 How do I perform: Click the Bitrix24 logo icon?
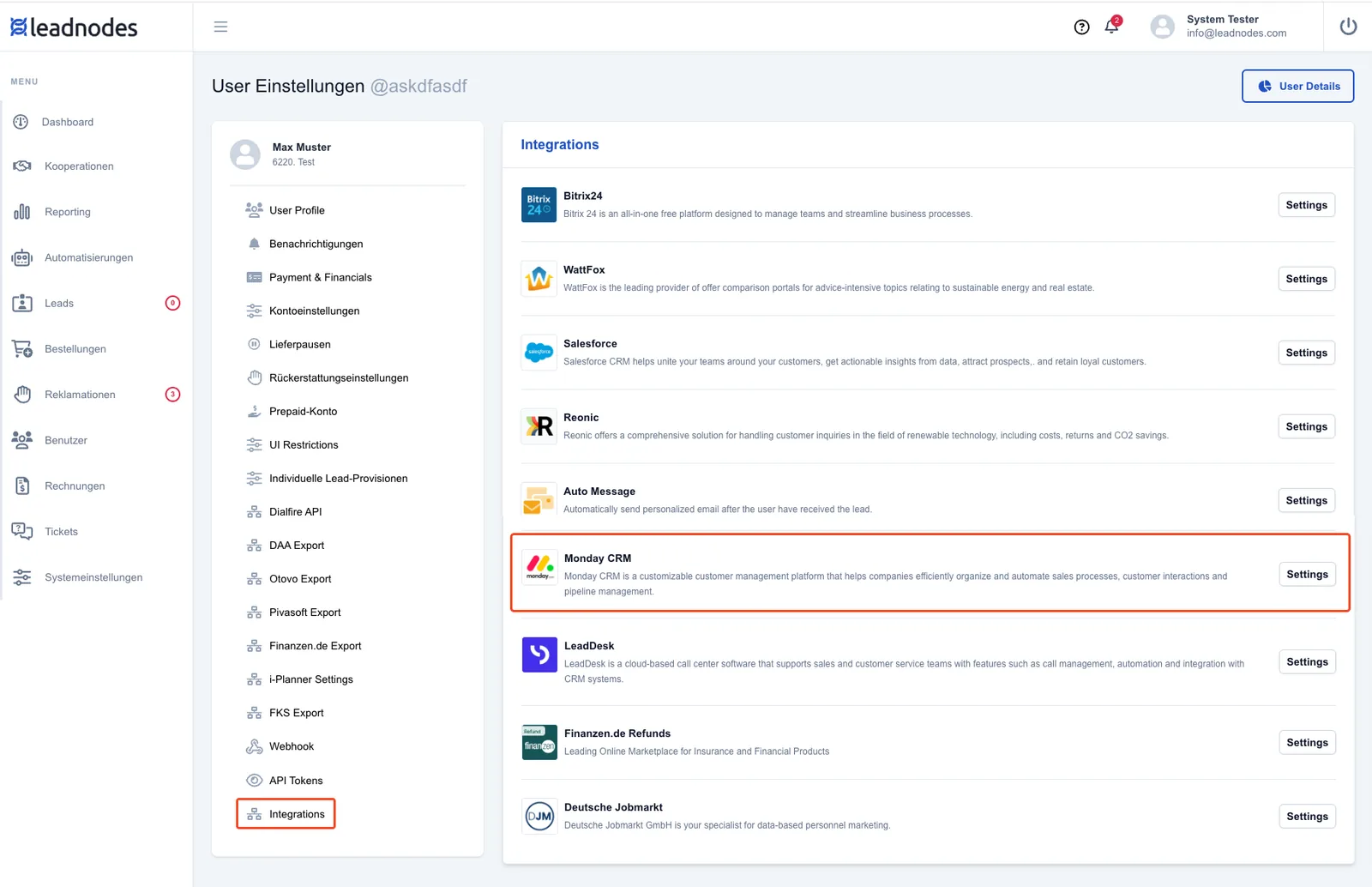click(539, 205)
